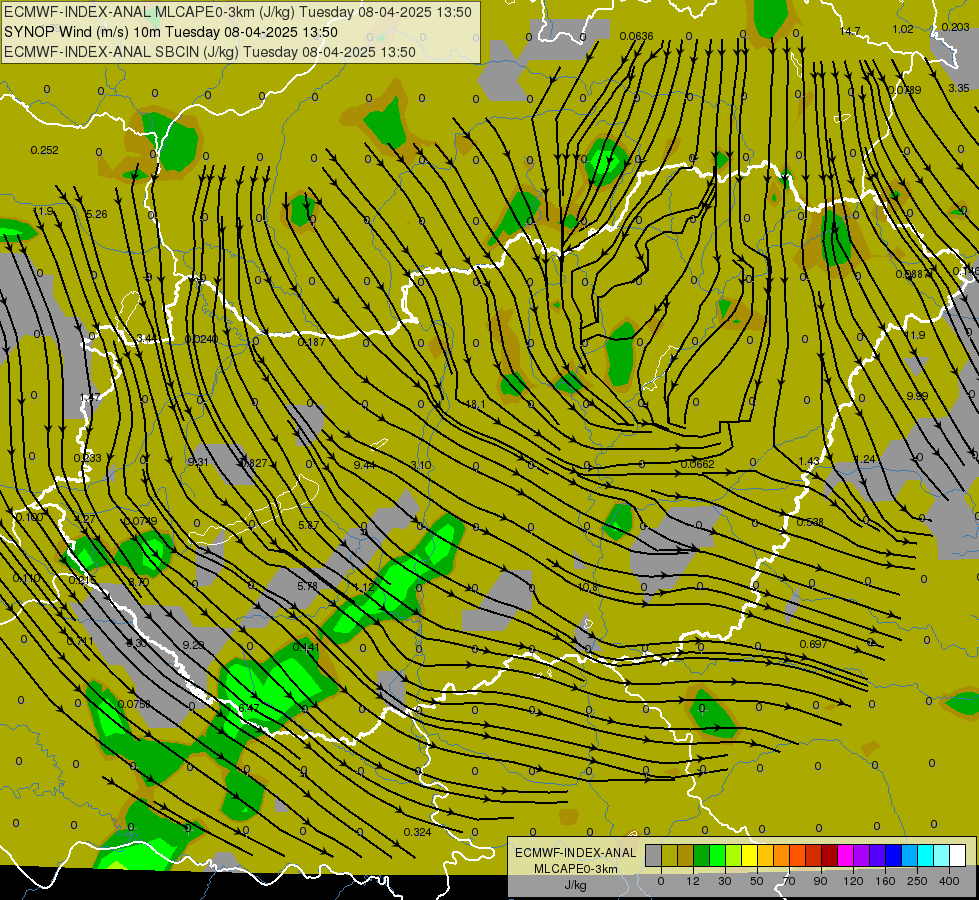The height and width of the screenshot is (900, 979).
Task: Click the map value 9.99
Action: click(917, 397)
